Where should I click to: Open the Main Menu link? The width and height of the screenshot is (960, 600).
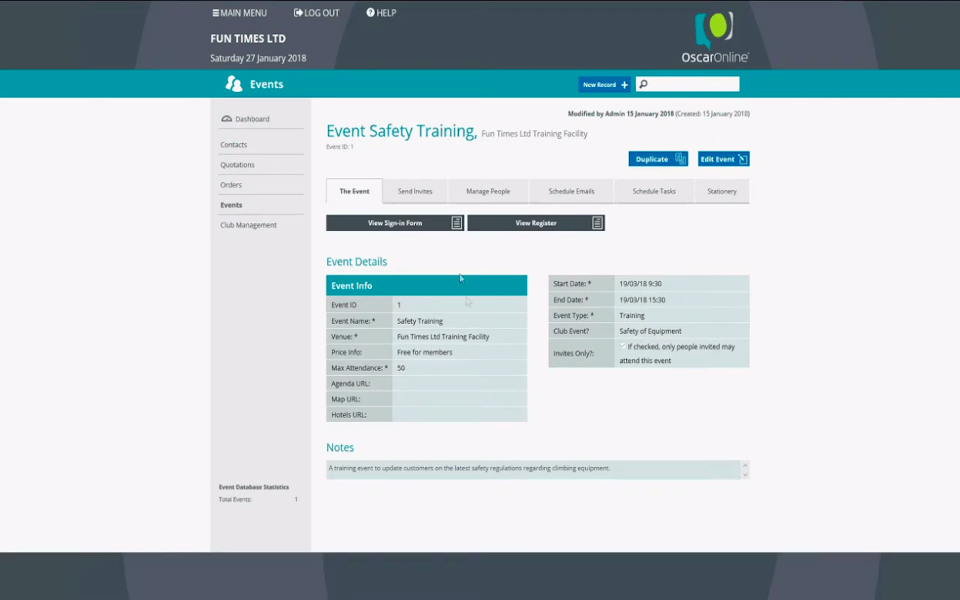point(239,13)
